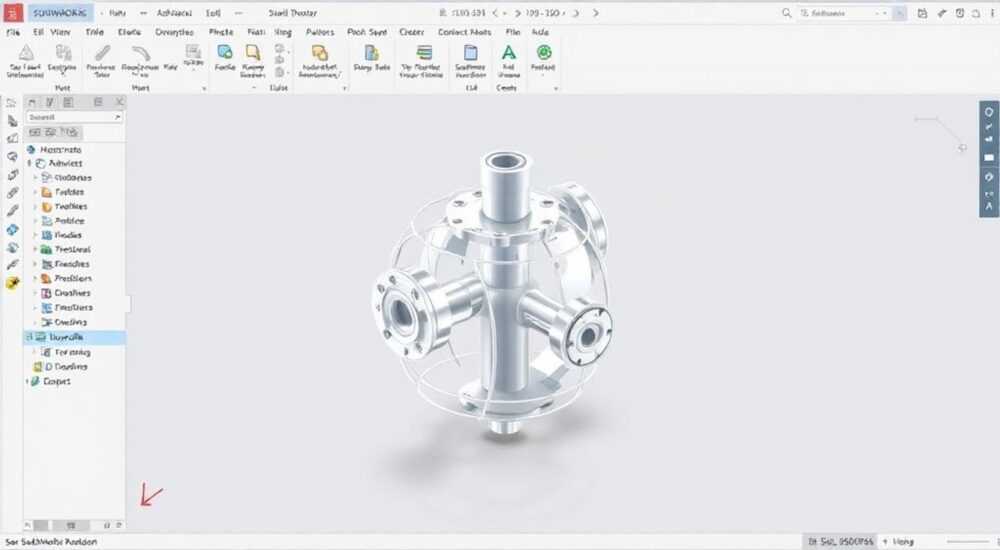Image resolution: width=1000 pixels, height=550 pixels.
Task: Click the previous arrow in title bar
Action: pos(496,13)
